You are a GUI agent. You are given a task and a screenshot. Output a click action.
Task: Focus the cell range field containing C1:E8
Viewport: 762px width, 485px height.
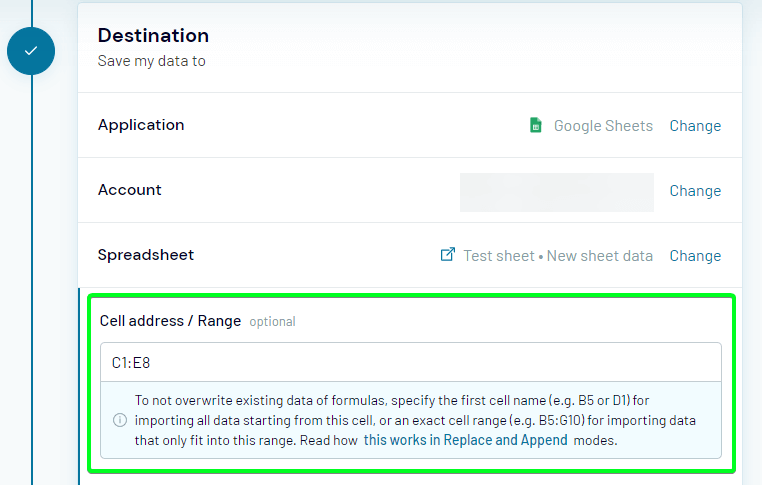[x=411, y=363]
